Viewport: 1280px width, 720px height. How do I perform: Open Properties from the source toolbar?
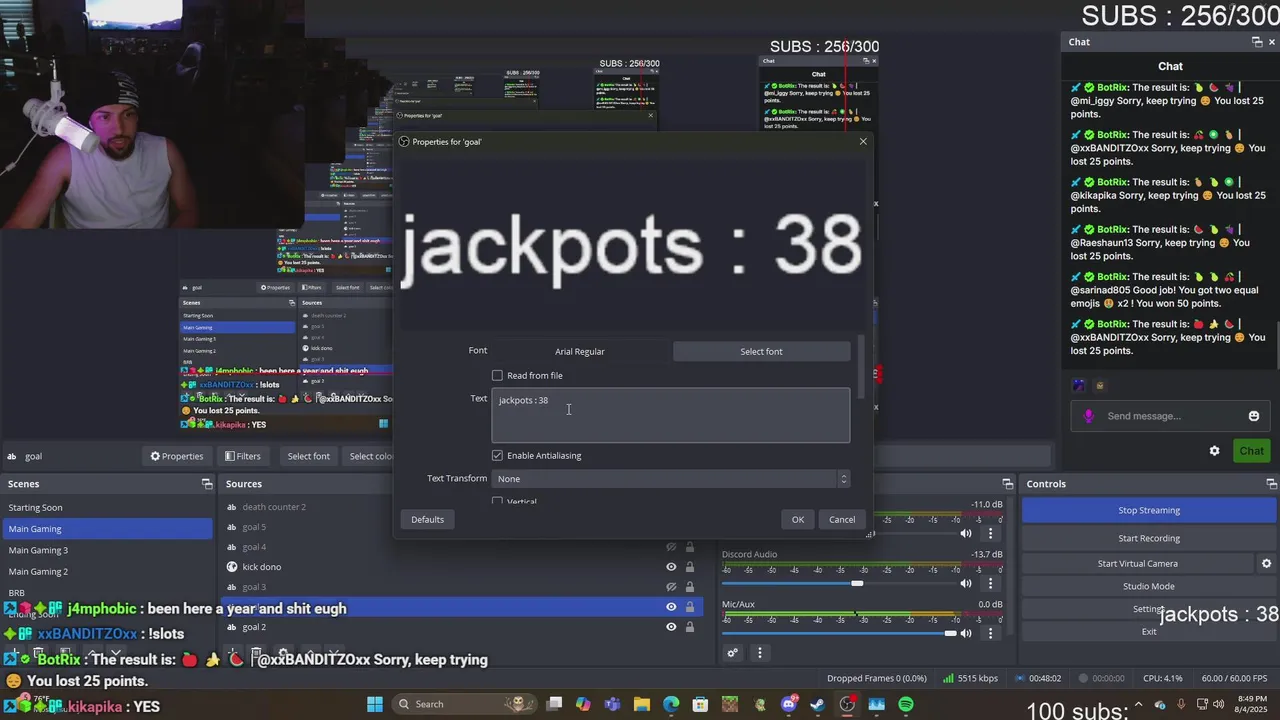(x=177, y=456)
